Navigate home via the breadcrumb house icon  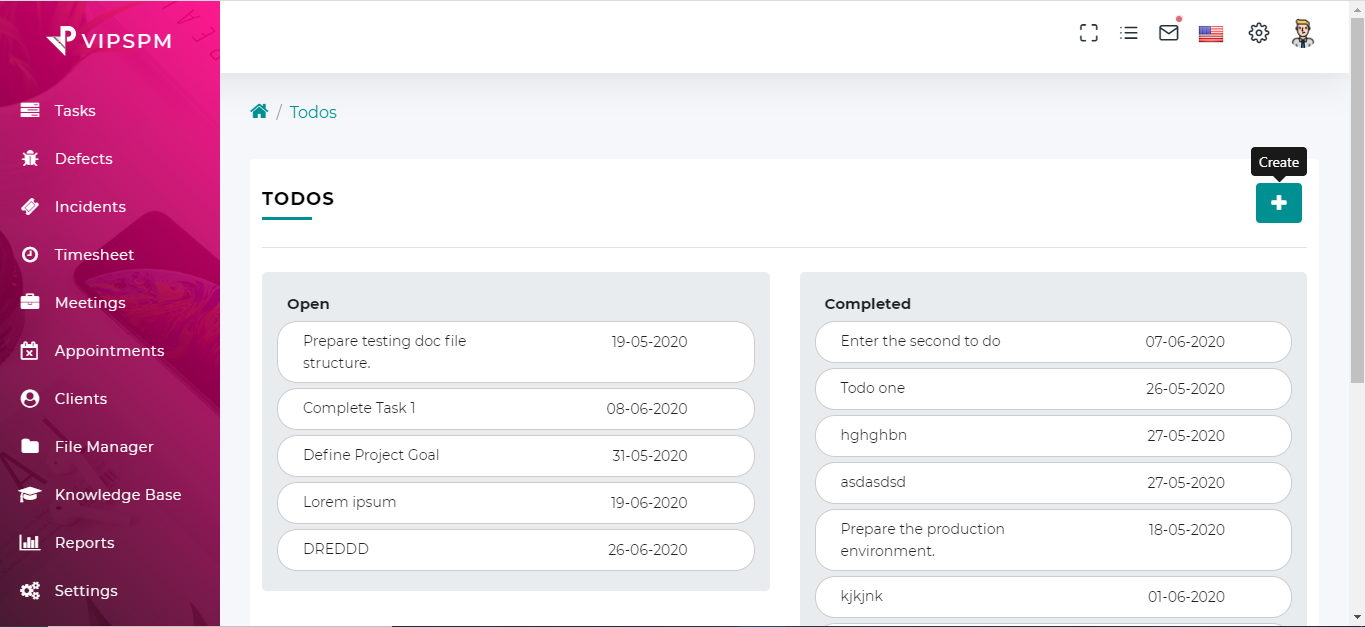click(259, 111)
